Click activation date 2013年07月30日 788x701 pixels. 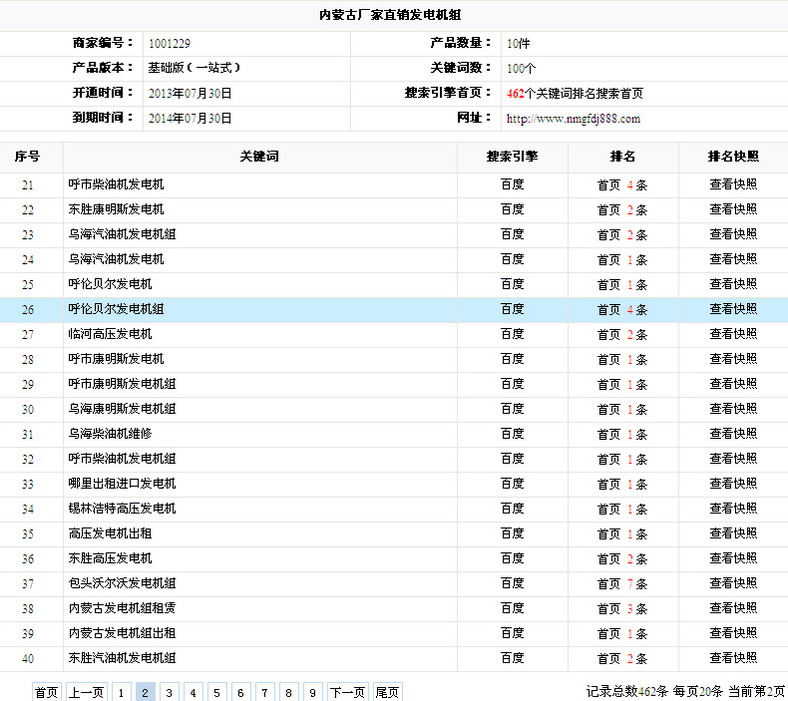pyautogui.click(x=190, y=93)
